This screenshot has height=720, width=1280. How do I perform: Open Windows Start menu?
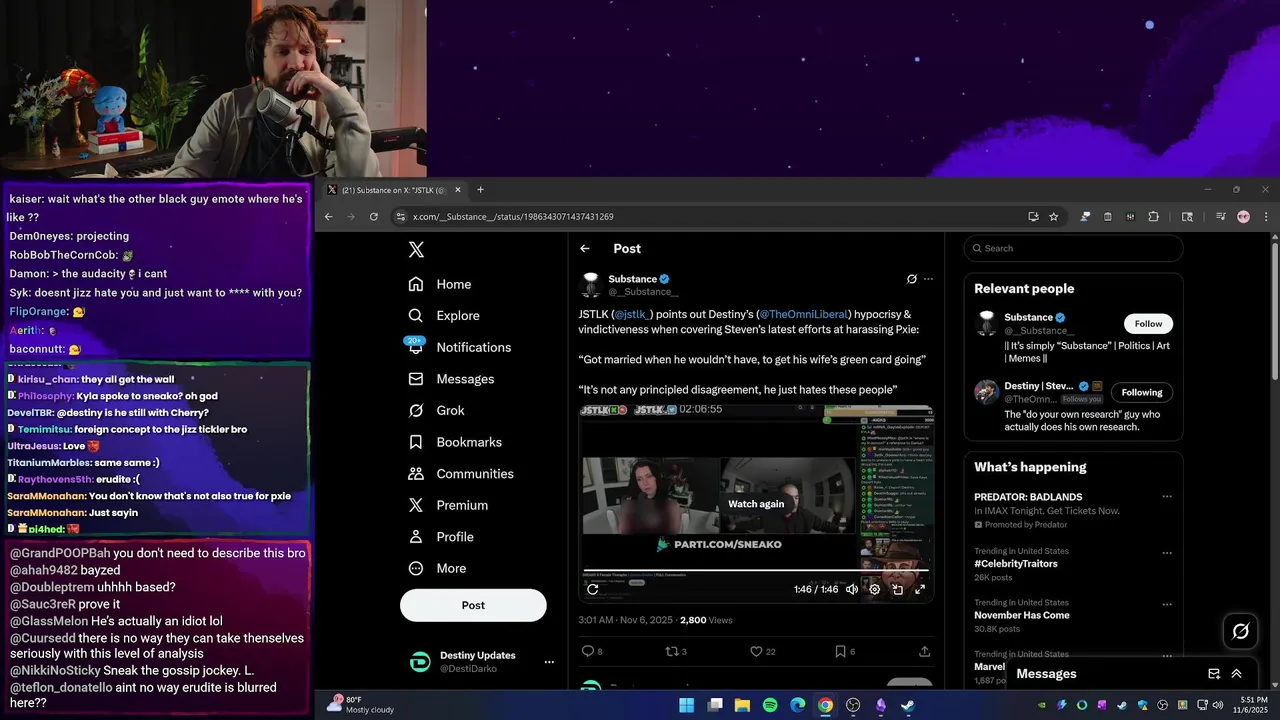[687, 705]
